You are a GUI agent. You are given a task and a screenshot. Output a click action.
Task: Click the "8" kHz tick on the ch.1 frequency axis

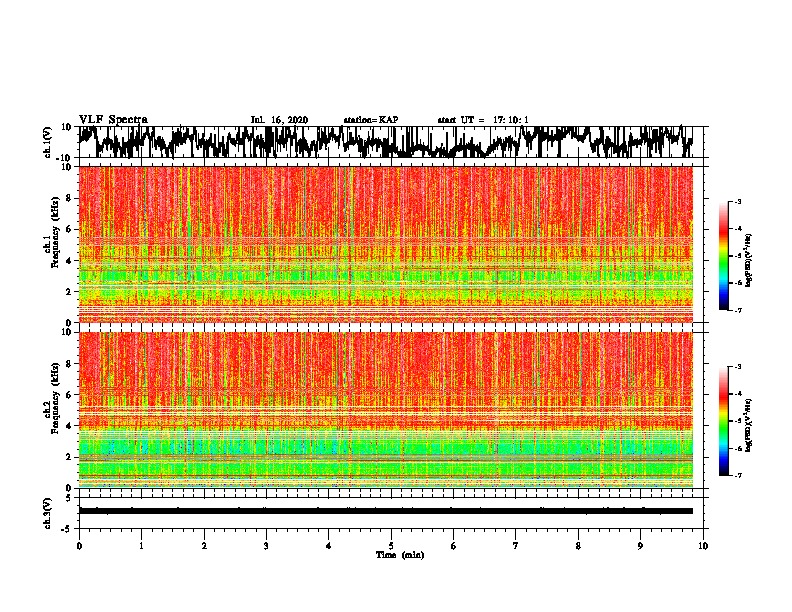pos(69,198)
